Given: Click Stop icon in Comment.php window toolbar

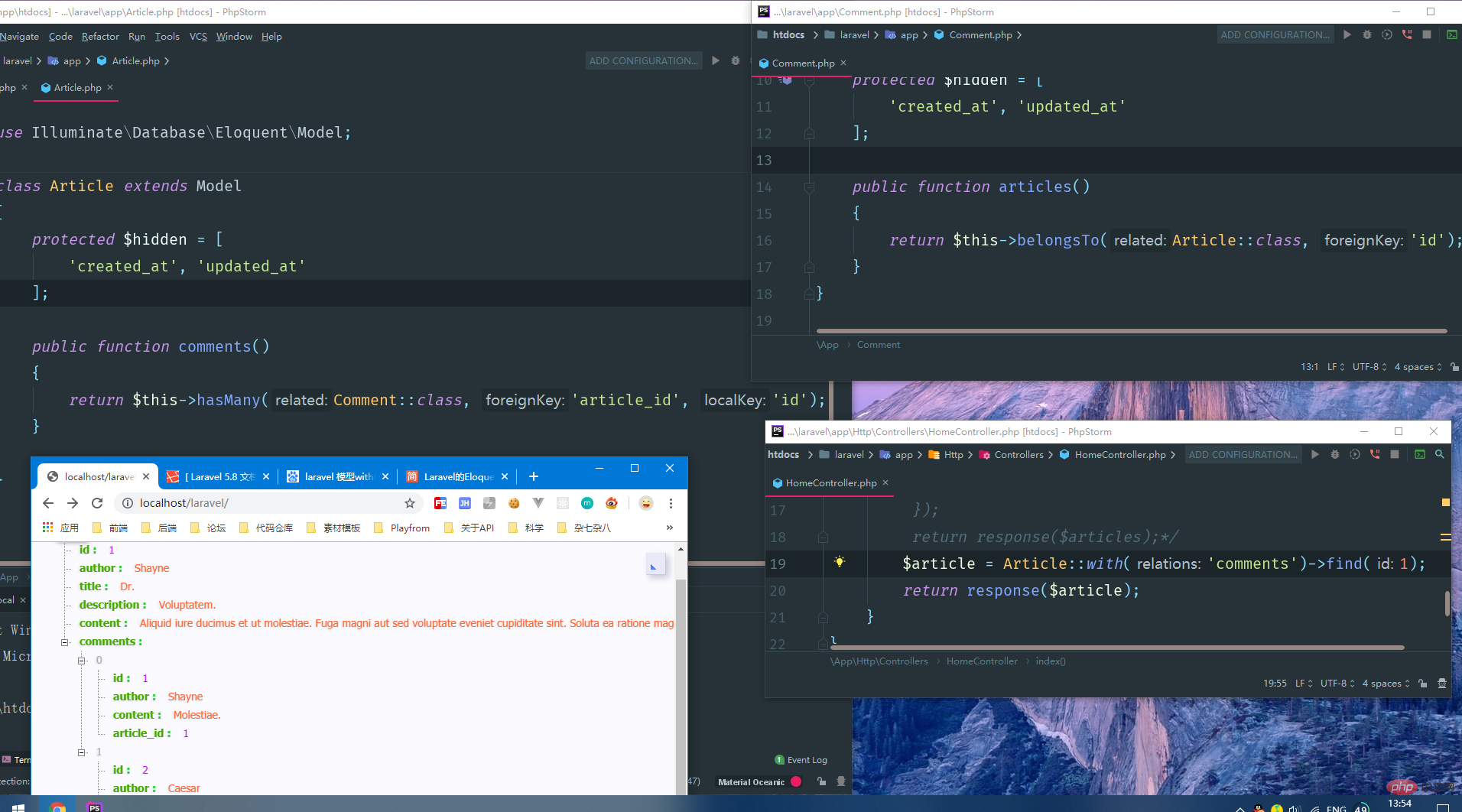Looking at the screenshot, I should [x=1427, y=34].
